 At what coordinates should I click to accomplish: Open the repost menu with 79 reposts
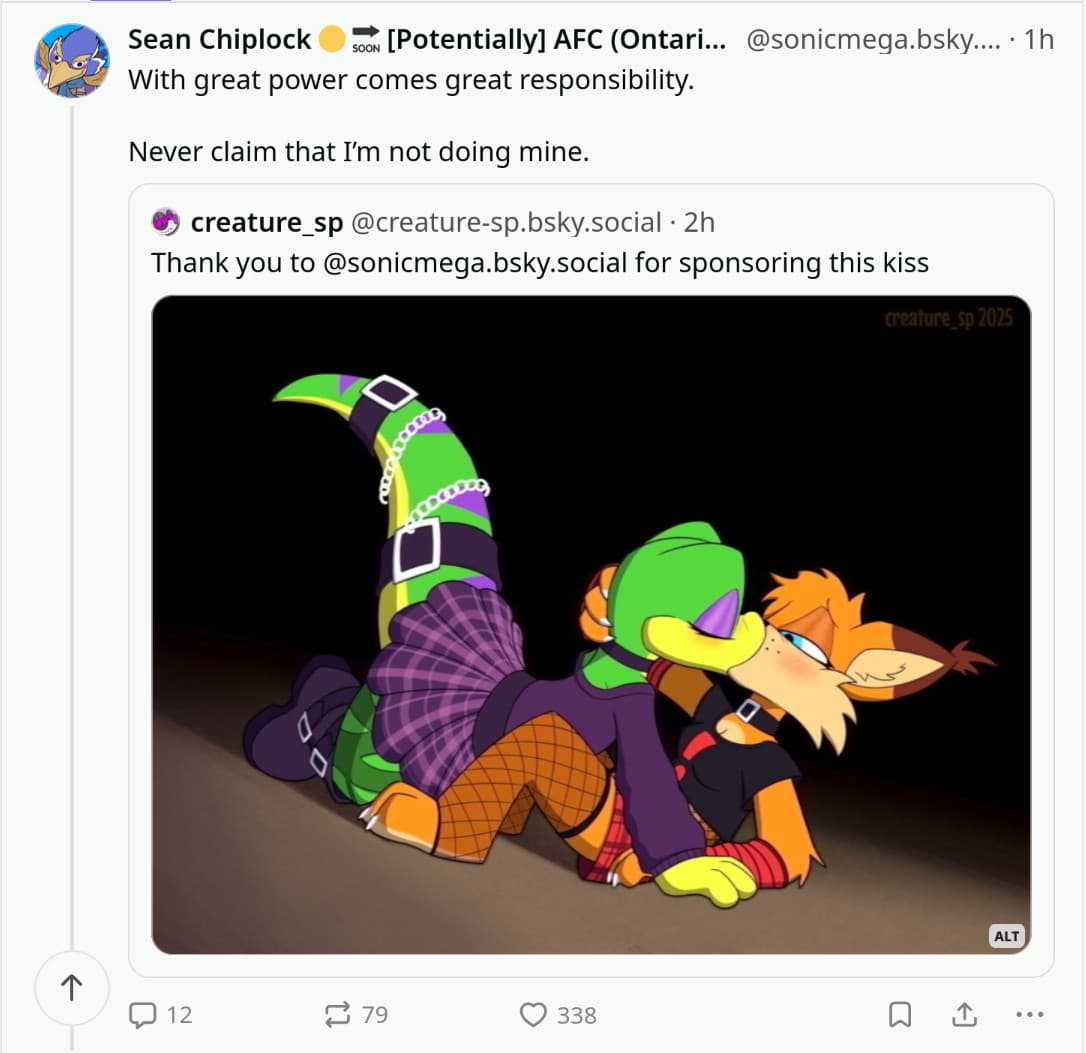(x=340, y=1015)
